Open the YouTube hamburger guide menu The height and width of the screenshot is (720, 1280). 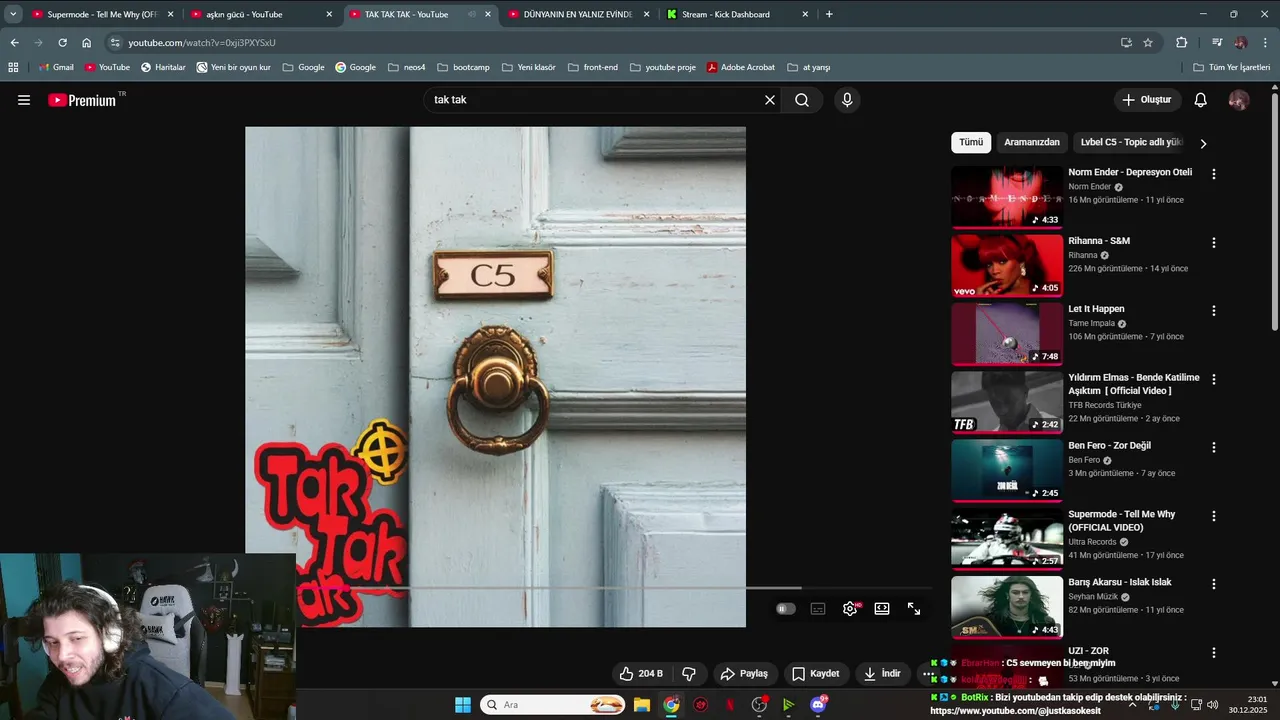pos(24,100)
